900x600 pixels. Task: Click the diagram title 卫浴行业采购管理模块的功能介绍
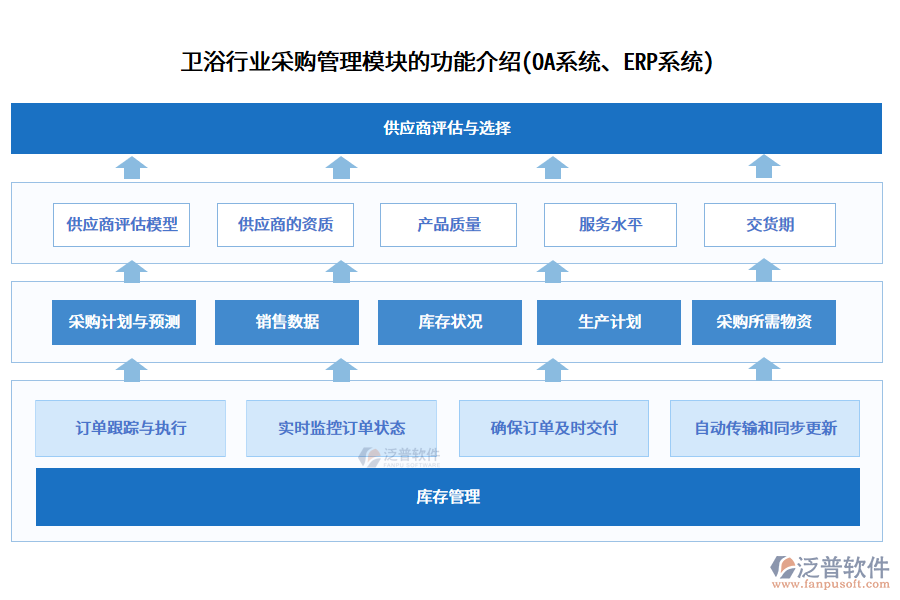tap(449, 63)
